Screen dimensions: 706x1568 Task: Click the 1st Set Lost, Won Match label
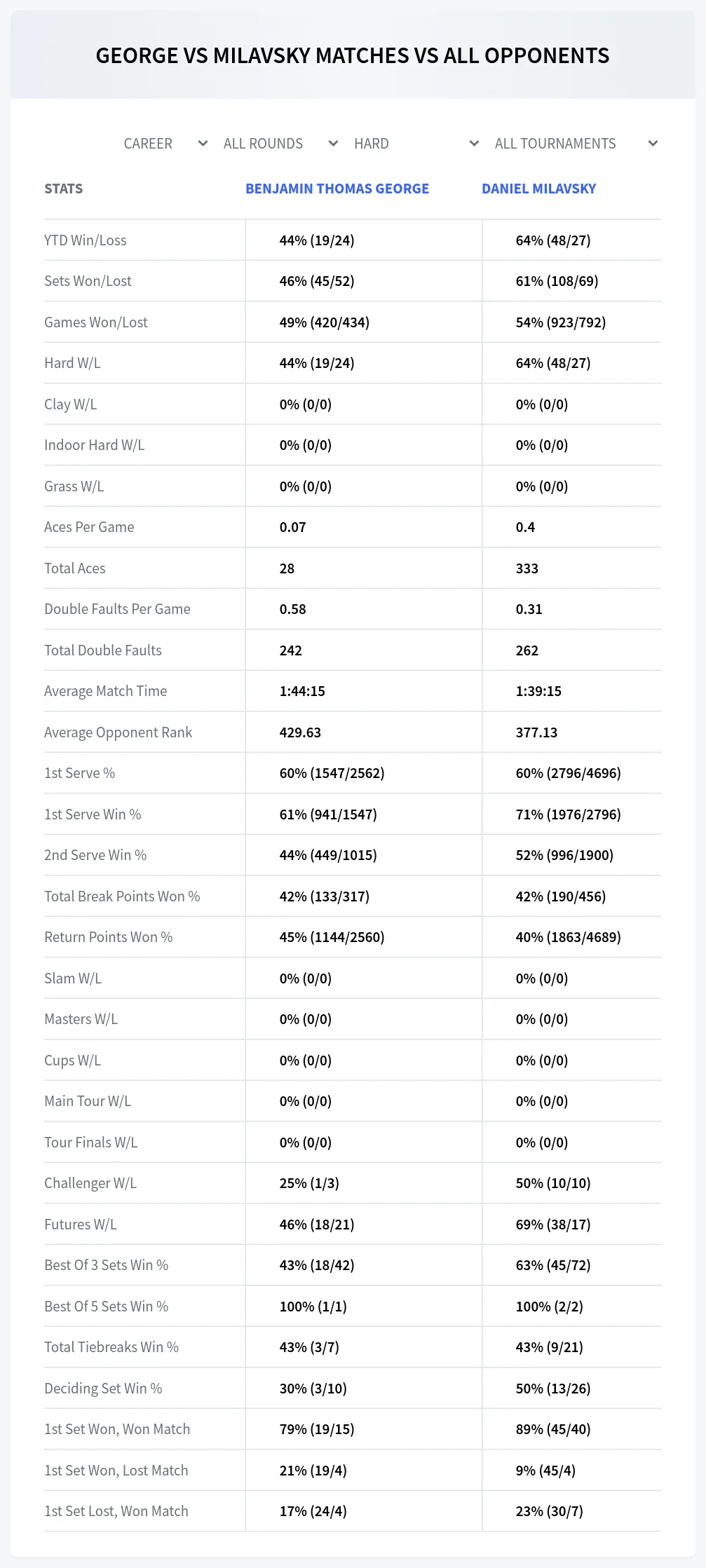click(116, 1511)
